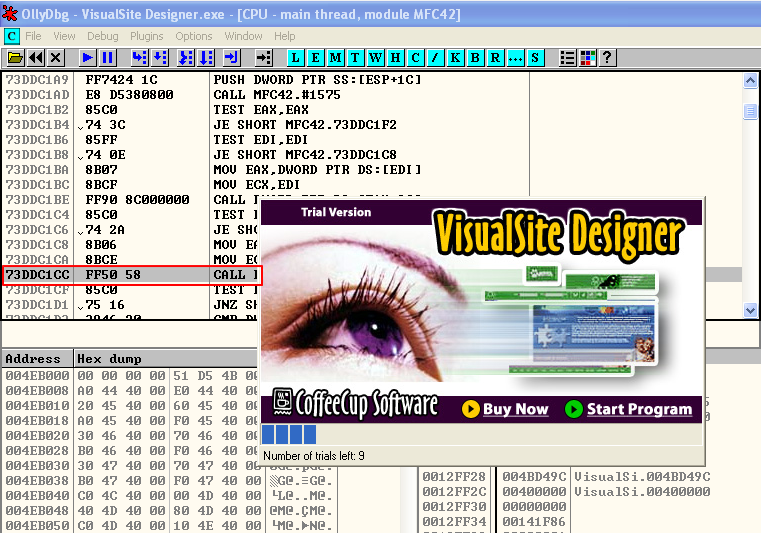Select stack entry 0012FF2C VisualSi.00400000
This screenshot has height=533, width=761.
(566, 492)
